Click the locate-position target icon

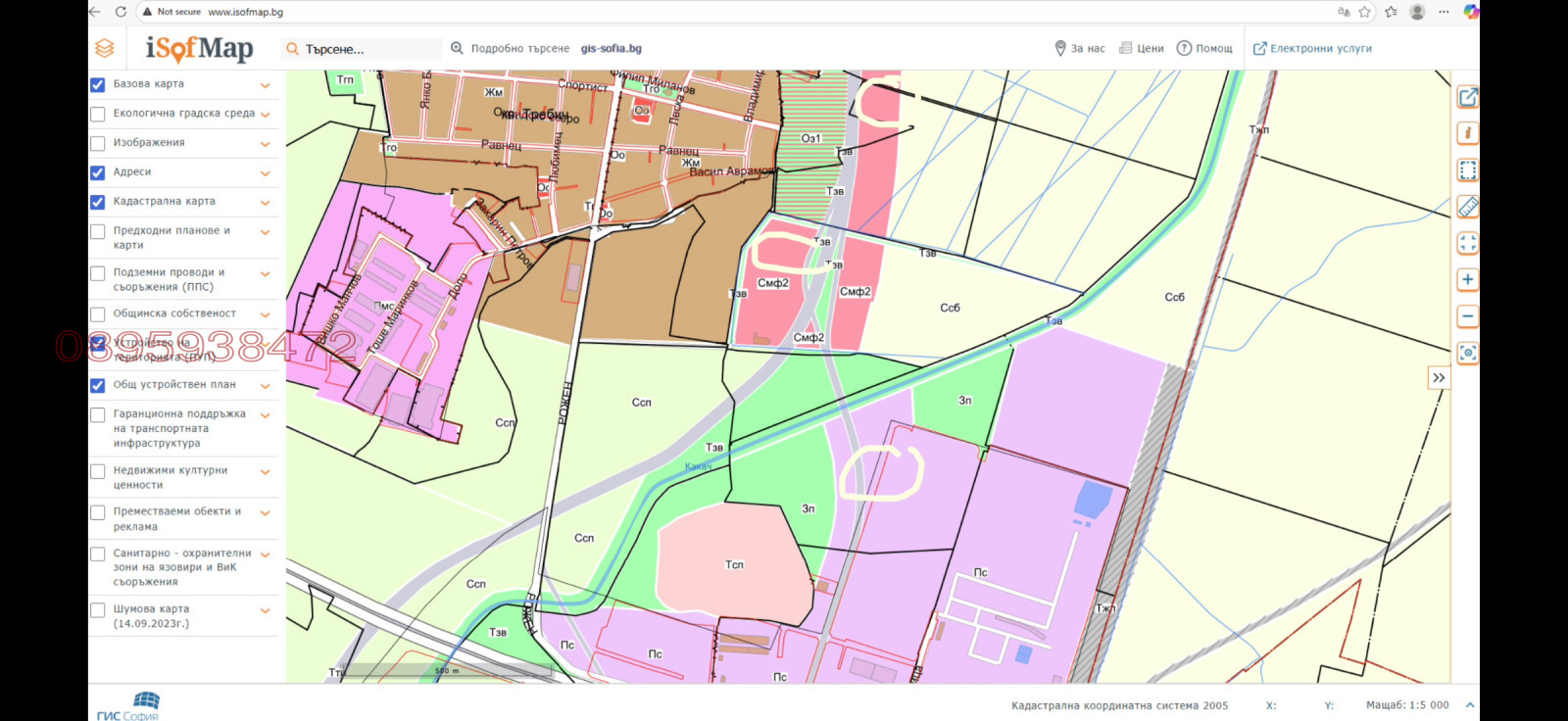(x=1467, y=353)
